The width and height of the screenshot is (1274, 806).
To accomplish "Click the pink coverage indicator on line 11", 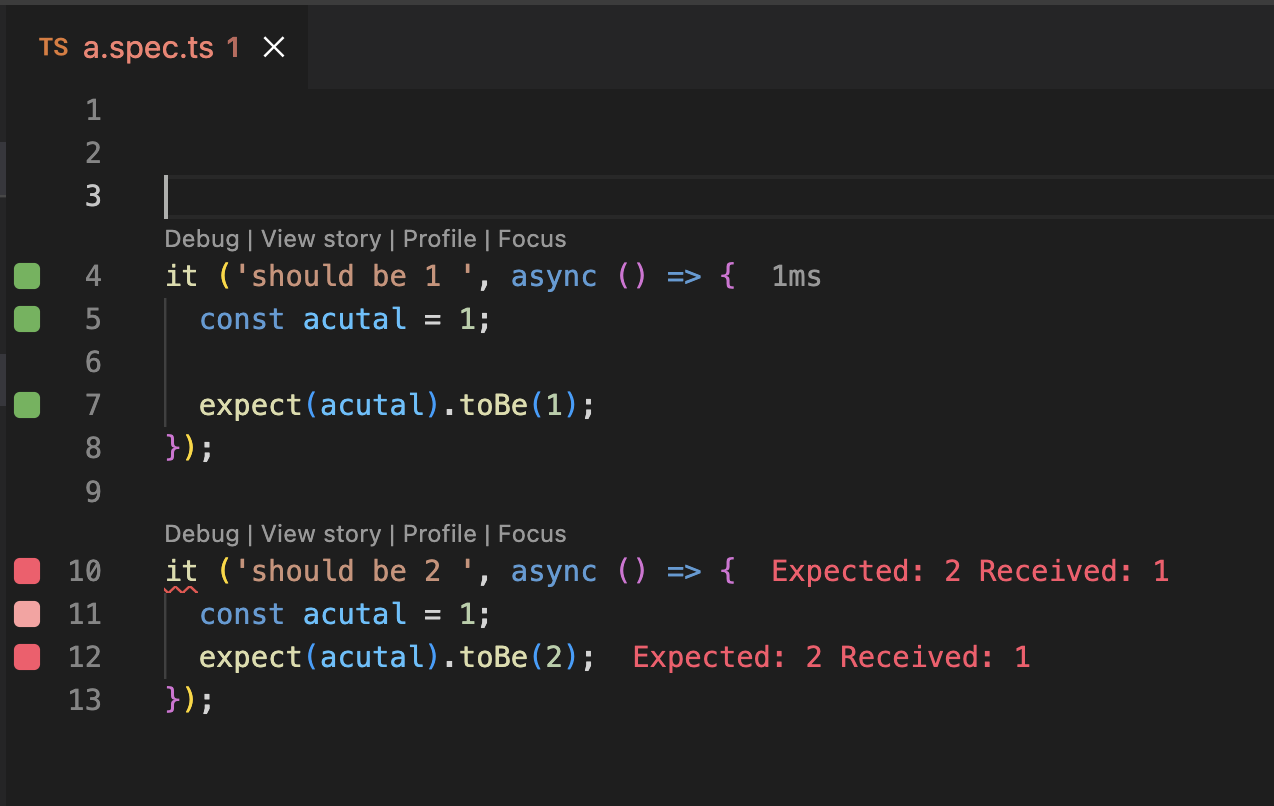I will (27, 613).
